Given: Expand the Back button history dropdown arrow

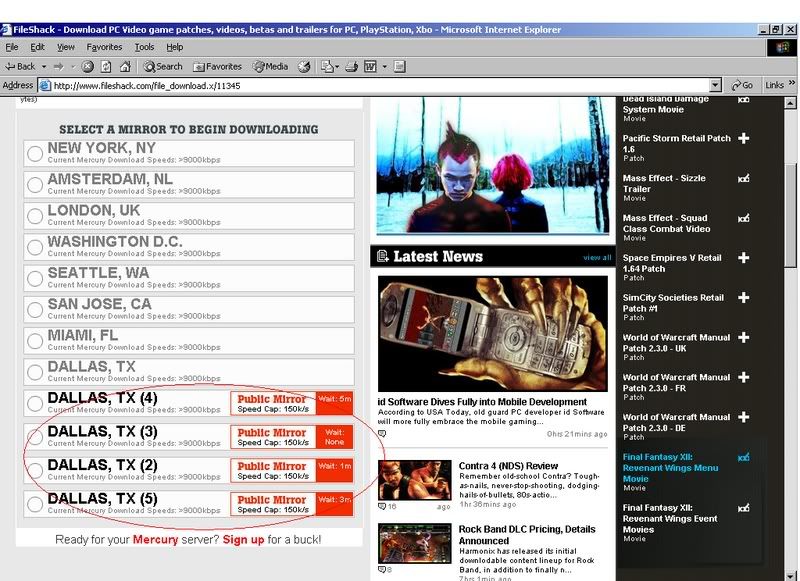Looking at the screenshot, I should 43,66.
